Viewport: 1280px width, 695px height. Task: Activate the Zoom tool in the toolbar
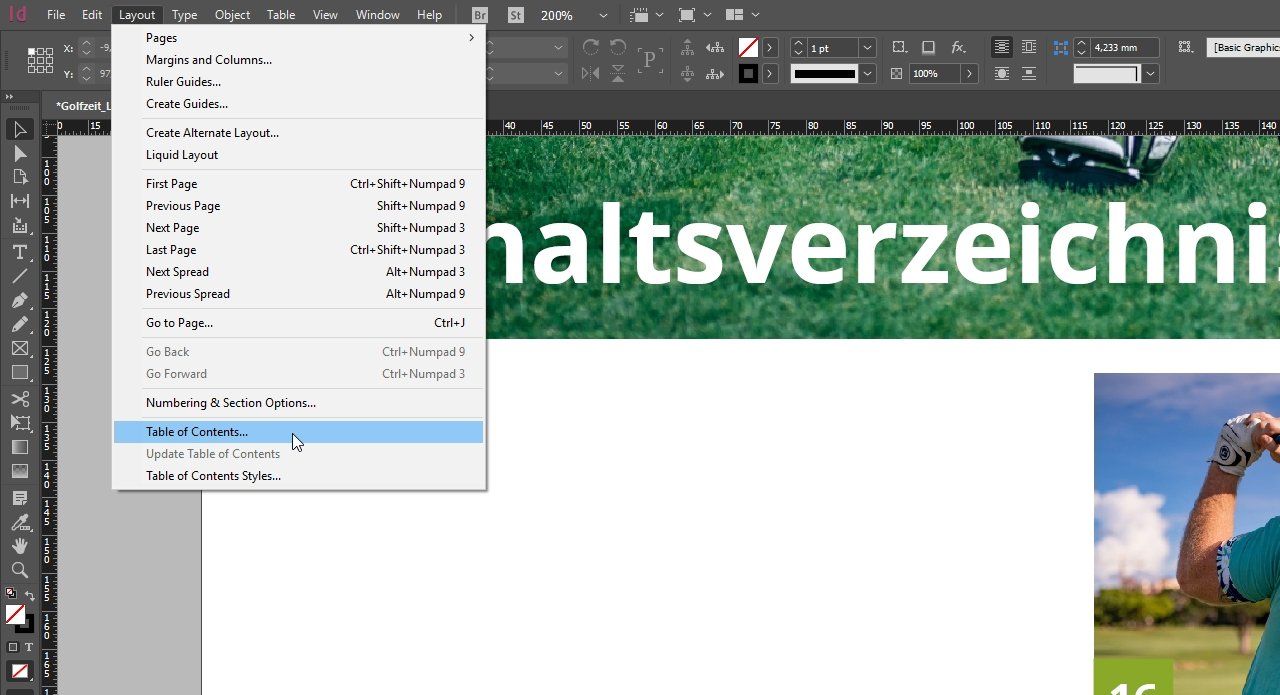pos(20,572)
